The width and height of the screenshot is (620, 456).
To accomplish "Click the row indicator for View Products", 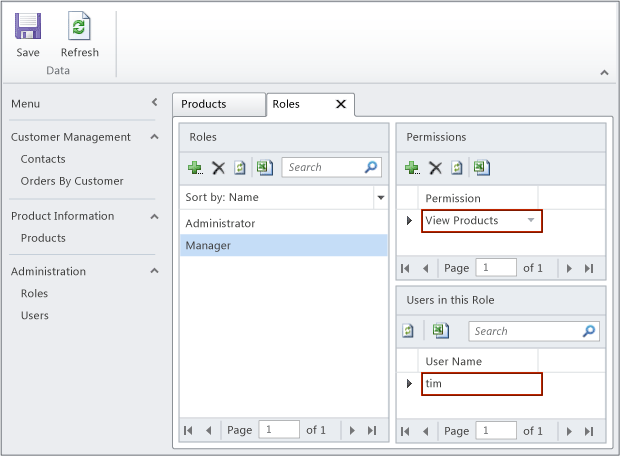I will coord(409,220).
